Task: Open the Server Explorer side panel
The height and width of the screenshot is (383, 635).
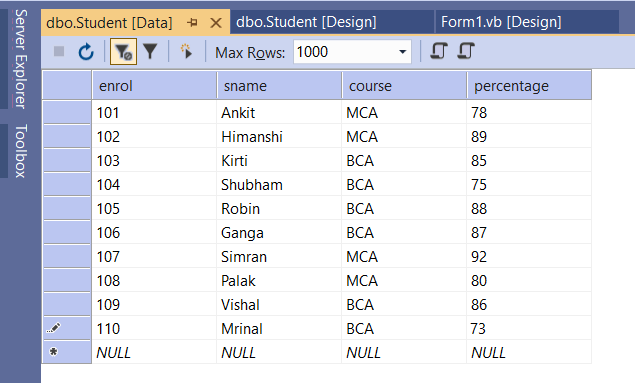Action: click(21, 59)
